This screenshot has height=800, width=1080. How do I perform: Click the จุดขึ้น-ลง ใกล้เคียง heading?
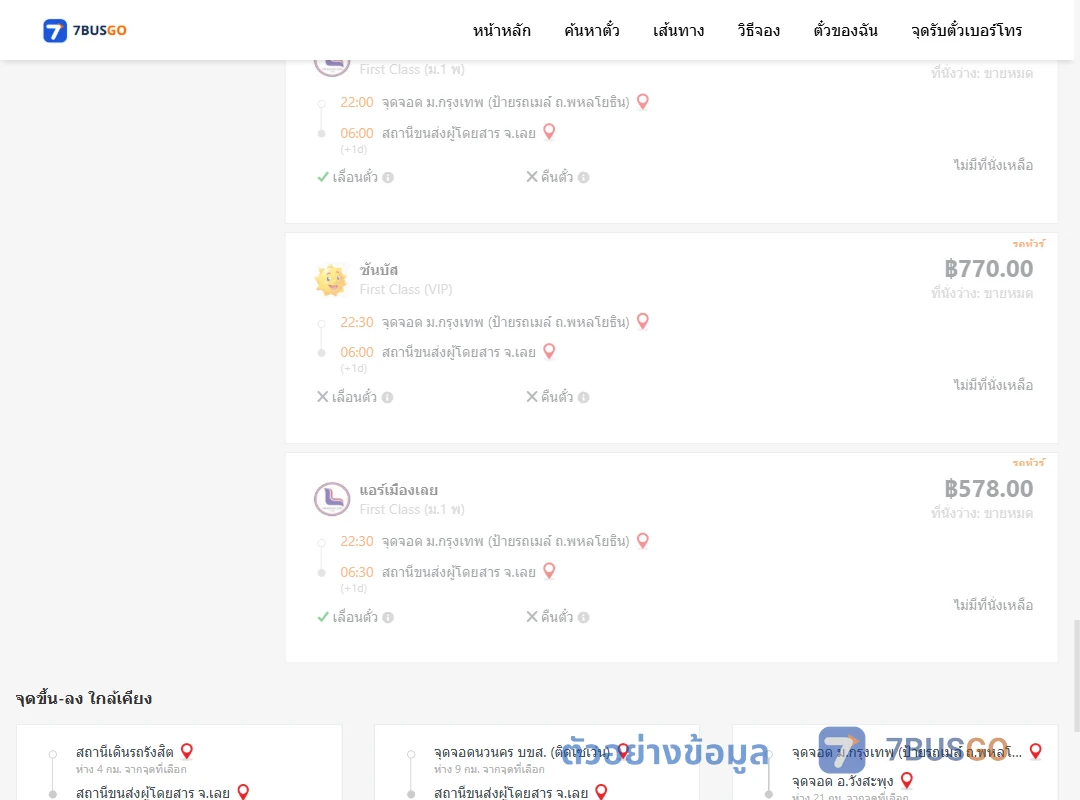[x=83, y=698]
